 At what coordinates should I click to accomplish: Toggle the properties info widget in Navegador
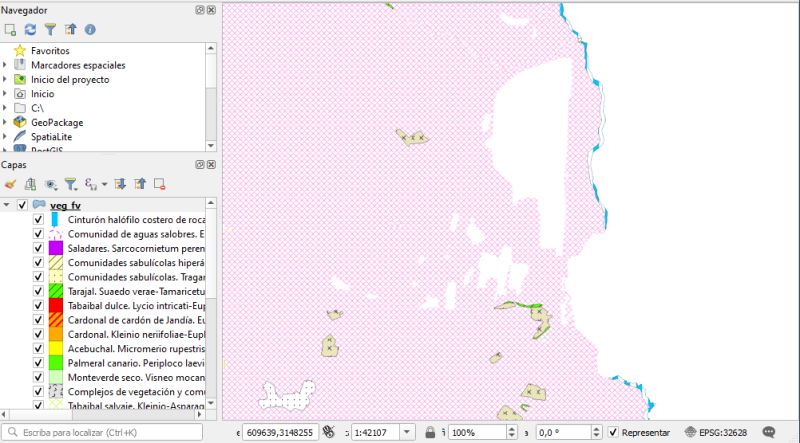90,30
